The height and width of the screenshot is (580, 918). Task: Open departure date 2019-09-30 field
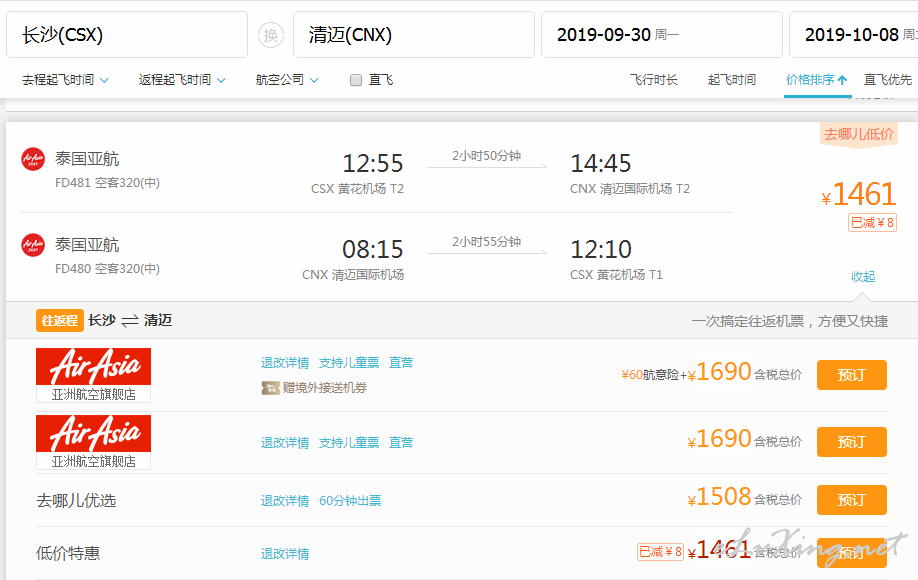tap(662, 35)
